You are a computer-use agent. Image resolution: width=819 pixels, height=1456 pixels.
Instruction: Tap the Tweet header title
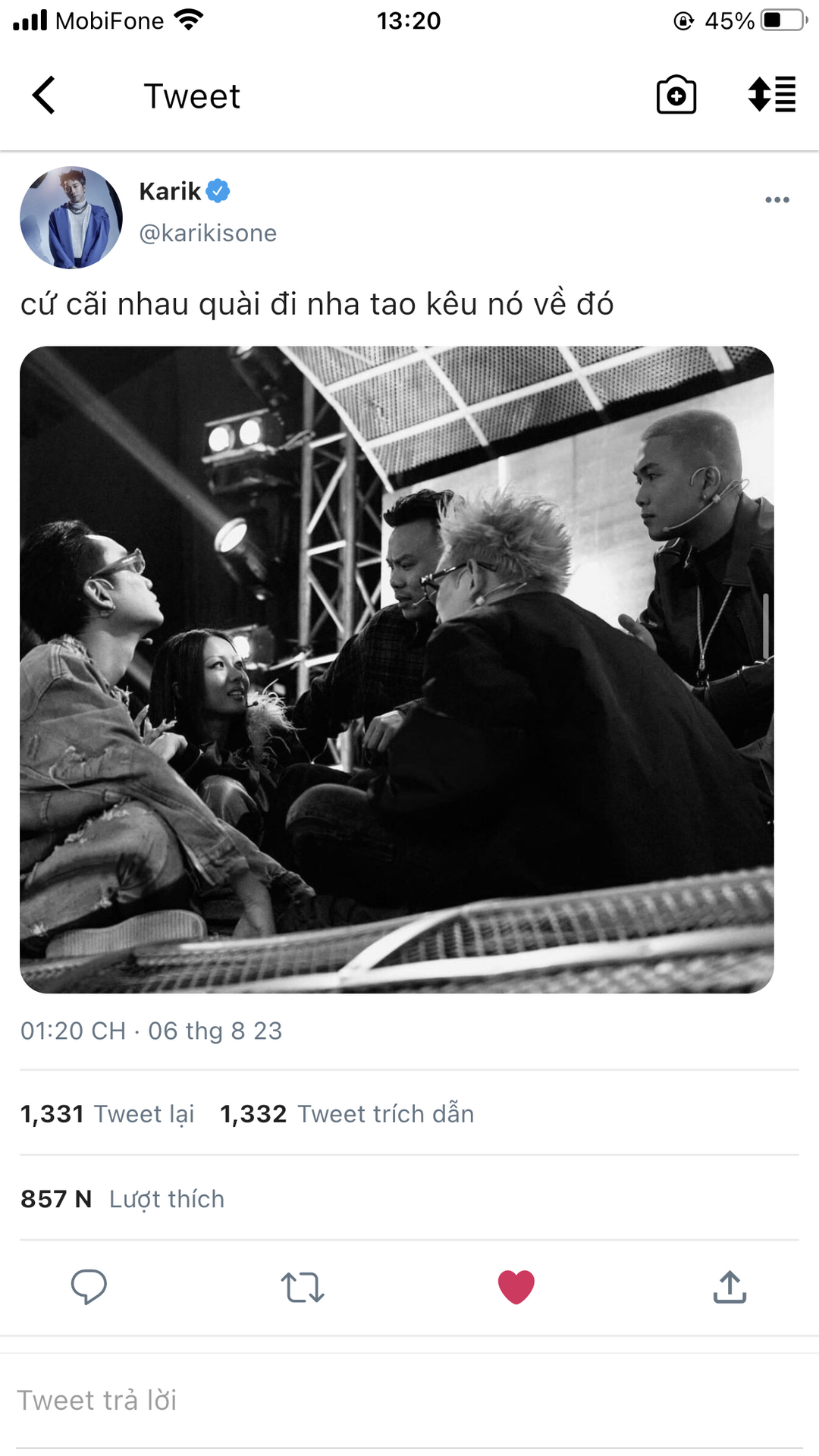coord(192,96)
